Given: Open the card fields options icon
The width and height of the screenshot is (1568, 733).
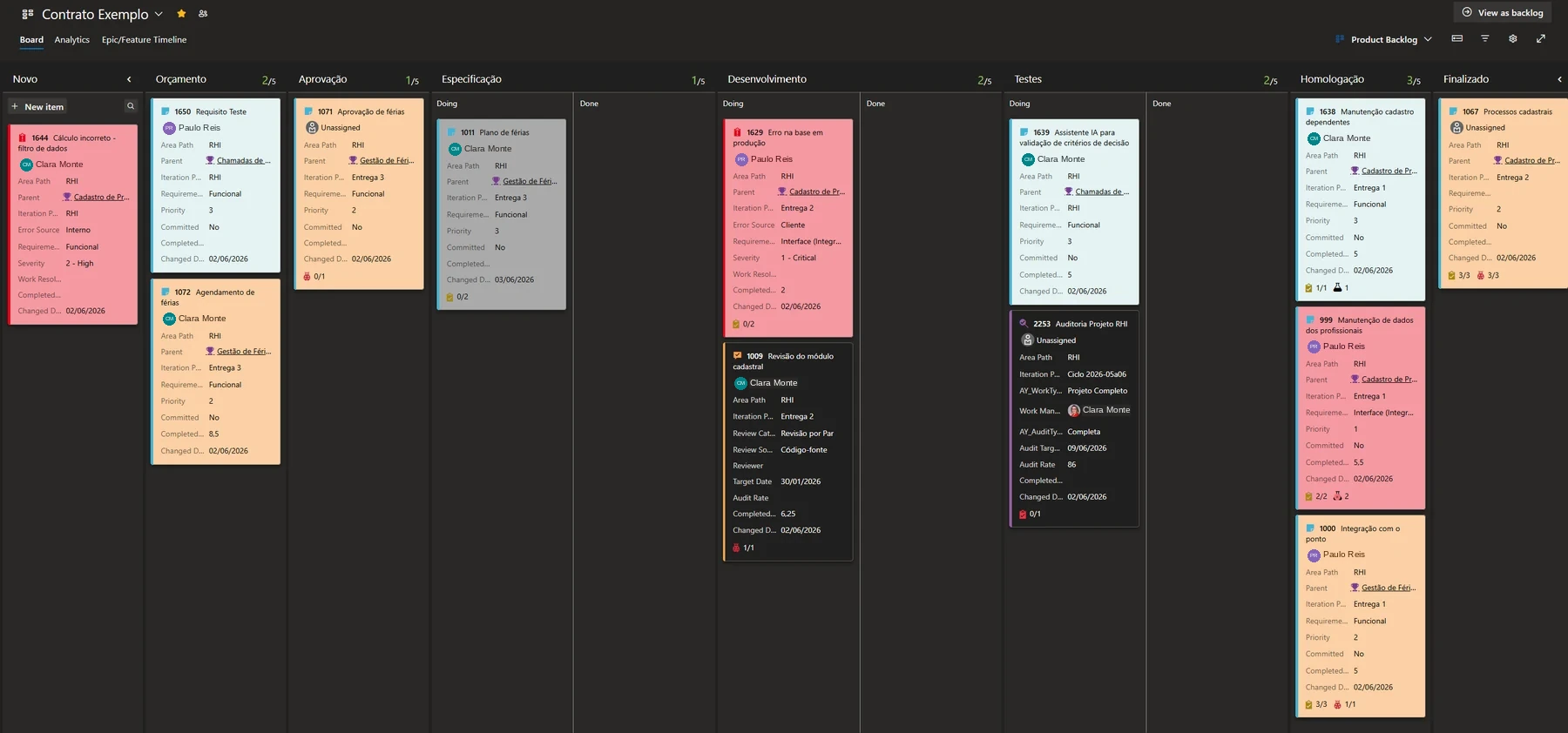Looking at the screenshot, I should (x=1457, y=39).
